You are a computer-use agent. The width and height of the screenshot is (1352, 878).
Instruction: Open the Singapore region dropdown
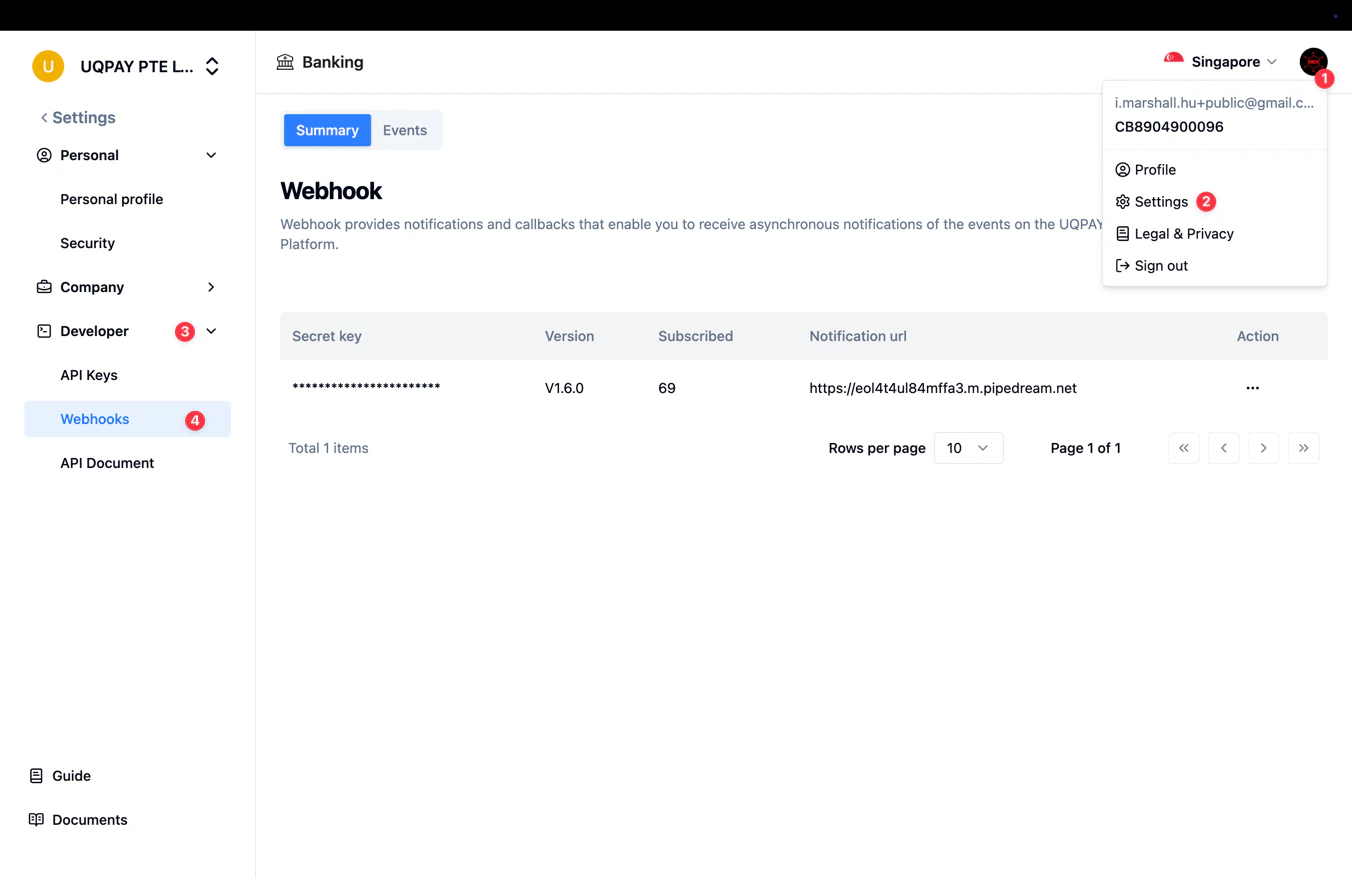pos(1226,61)
